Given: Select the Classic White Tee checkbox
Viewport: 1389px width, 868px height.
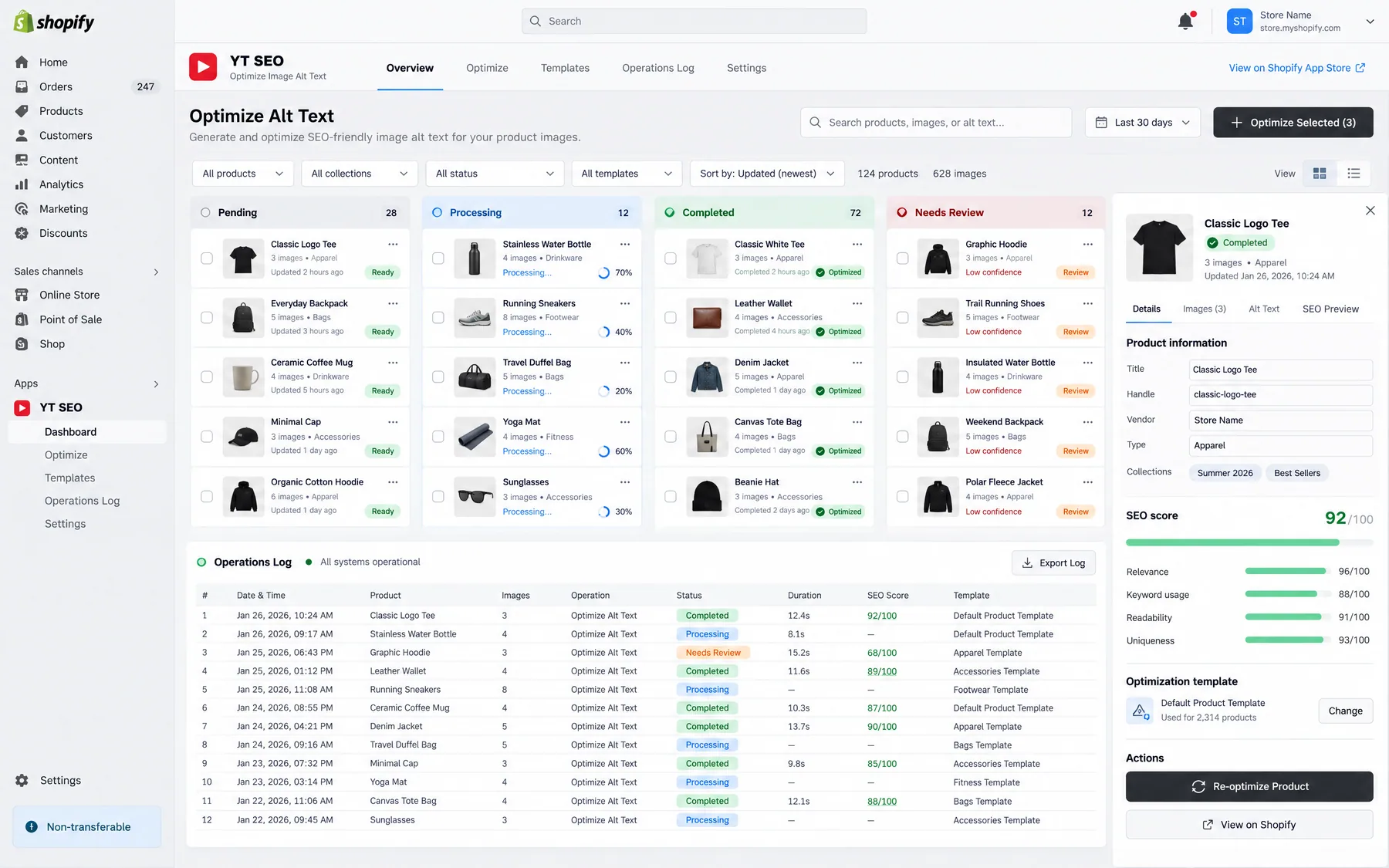Looking at the screenshot, I should point(671,258).
